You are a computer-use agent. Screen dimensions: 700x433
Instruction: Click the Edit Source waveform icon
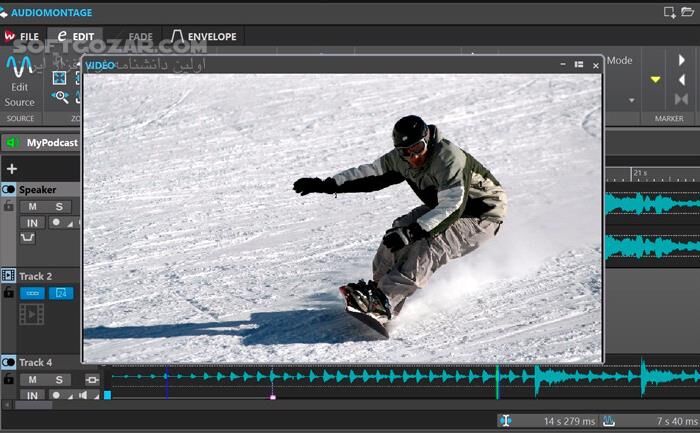(x=19, y=68)
